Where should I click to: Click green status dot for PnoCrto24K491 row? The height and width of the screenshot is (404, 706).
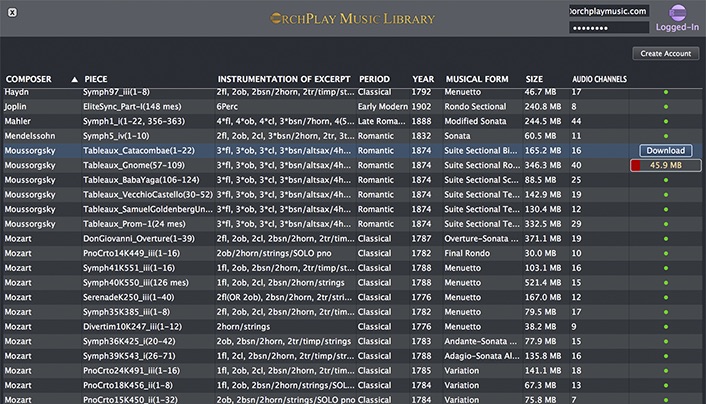pos(666,371)
